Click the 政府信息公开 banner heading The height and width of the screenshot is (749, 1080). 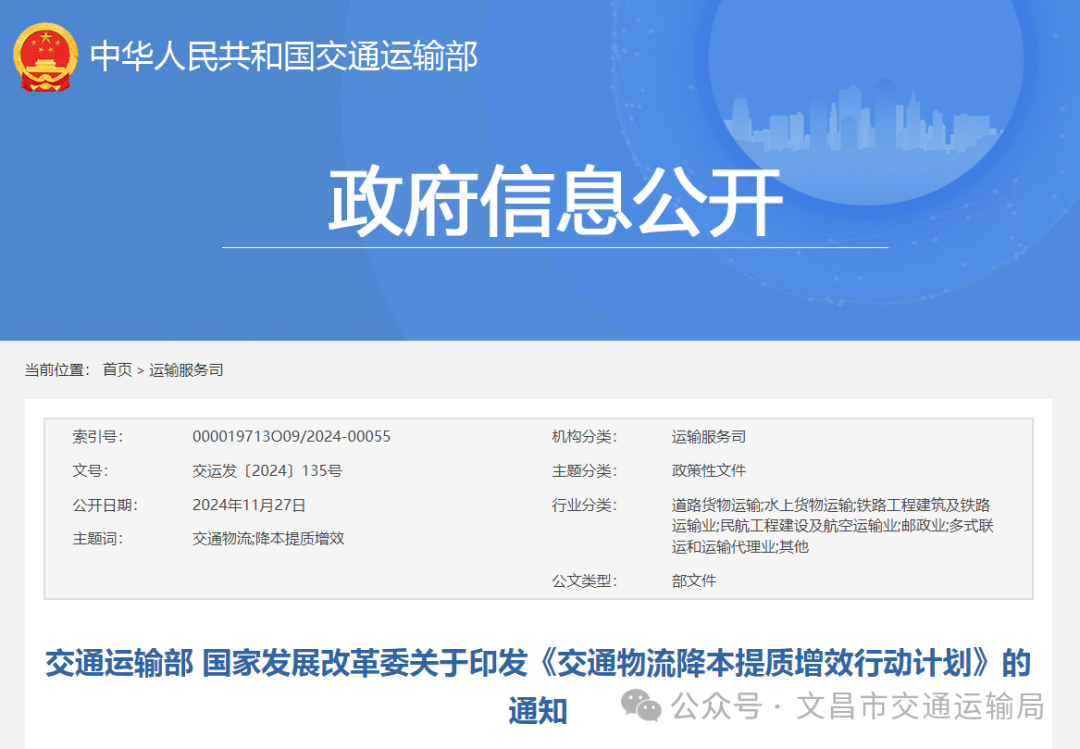tap(555, 203)
